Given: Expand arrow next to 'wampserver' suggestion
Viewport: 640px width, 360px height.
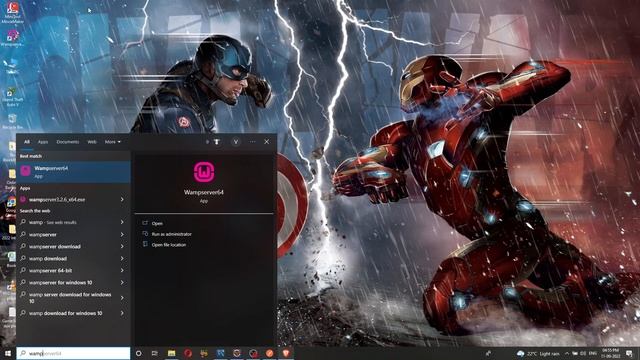Looking at the screenshot, I should pyautogui.click(x=122, y=235).
